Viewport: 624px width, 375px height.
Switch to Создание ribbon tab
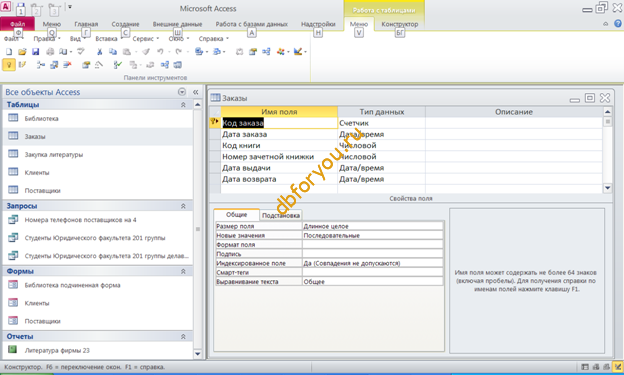[x=125, y=24]
